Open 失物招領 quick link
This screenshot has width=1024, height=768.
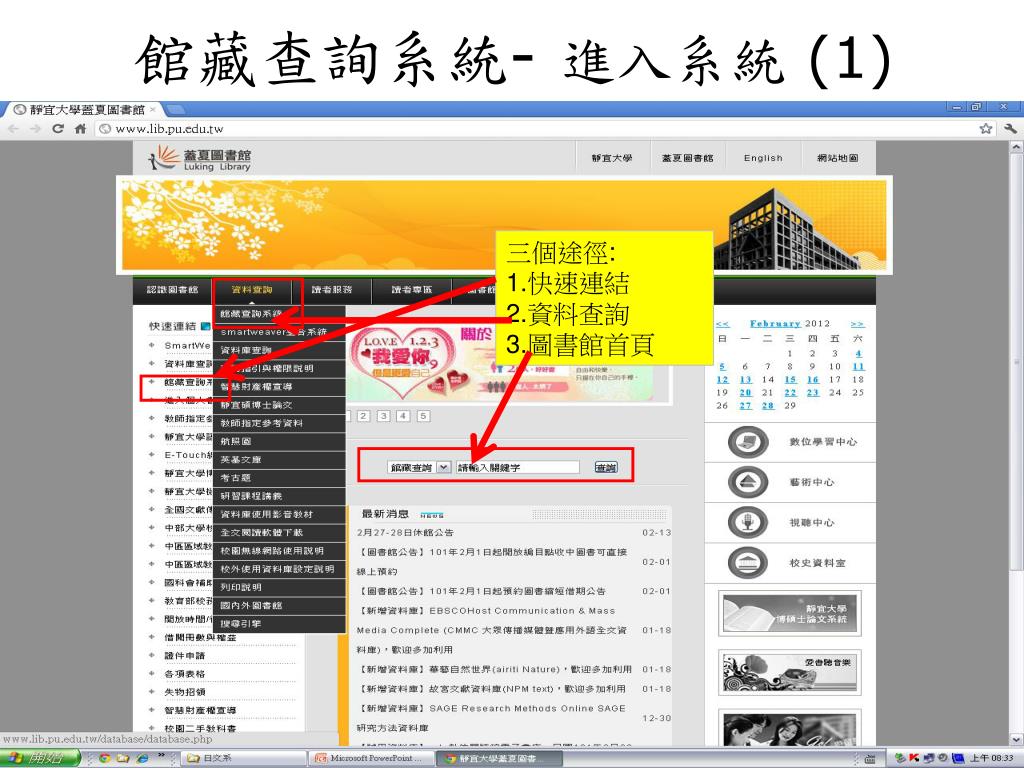(185, 692)
